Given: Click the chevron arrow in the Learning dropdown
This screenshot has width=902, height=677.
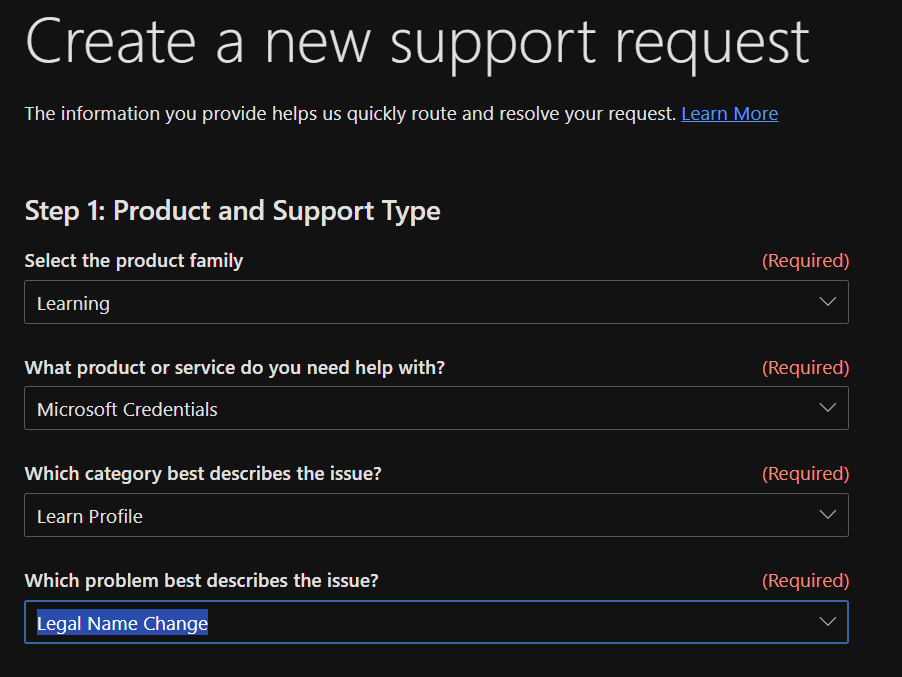Looking at the screenshot, I should coord(827,302).
